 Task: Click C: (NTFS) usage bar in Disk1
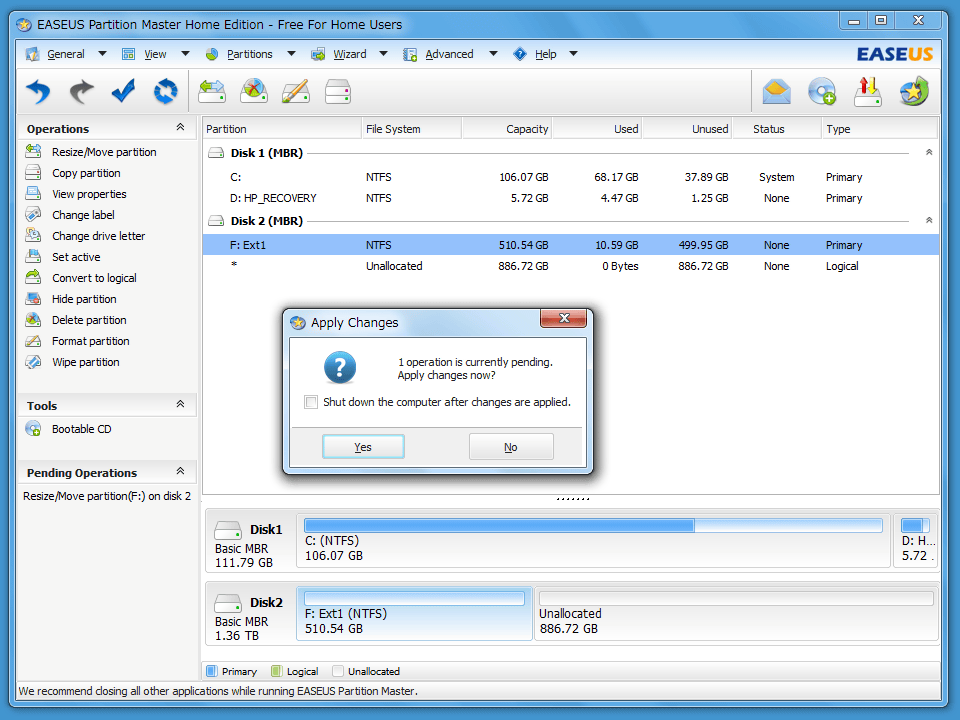[x=593, y=525]
